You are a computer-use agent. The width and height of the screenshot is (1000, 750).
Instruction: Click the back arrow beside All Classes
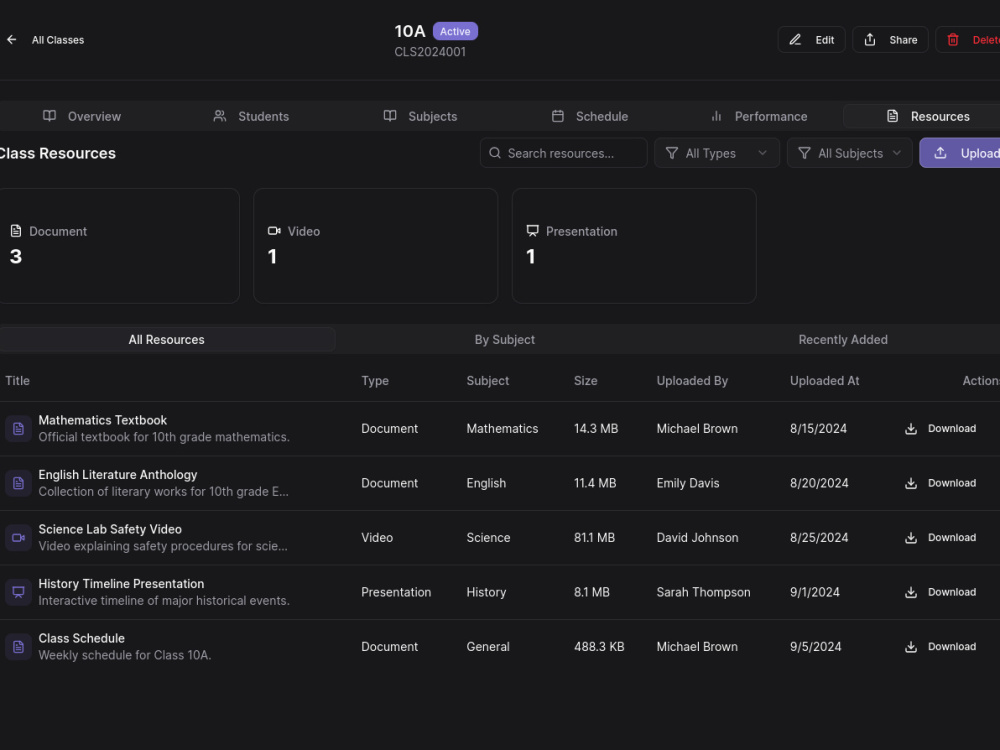pyautogui.click(x=11, y=40)
